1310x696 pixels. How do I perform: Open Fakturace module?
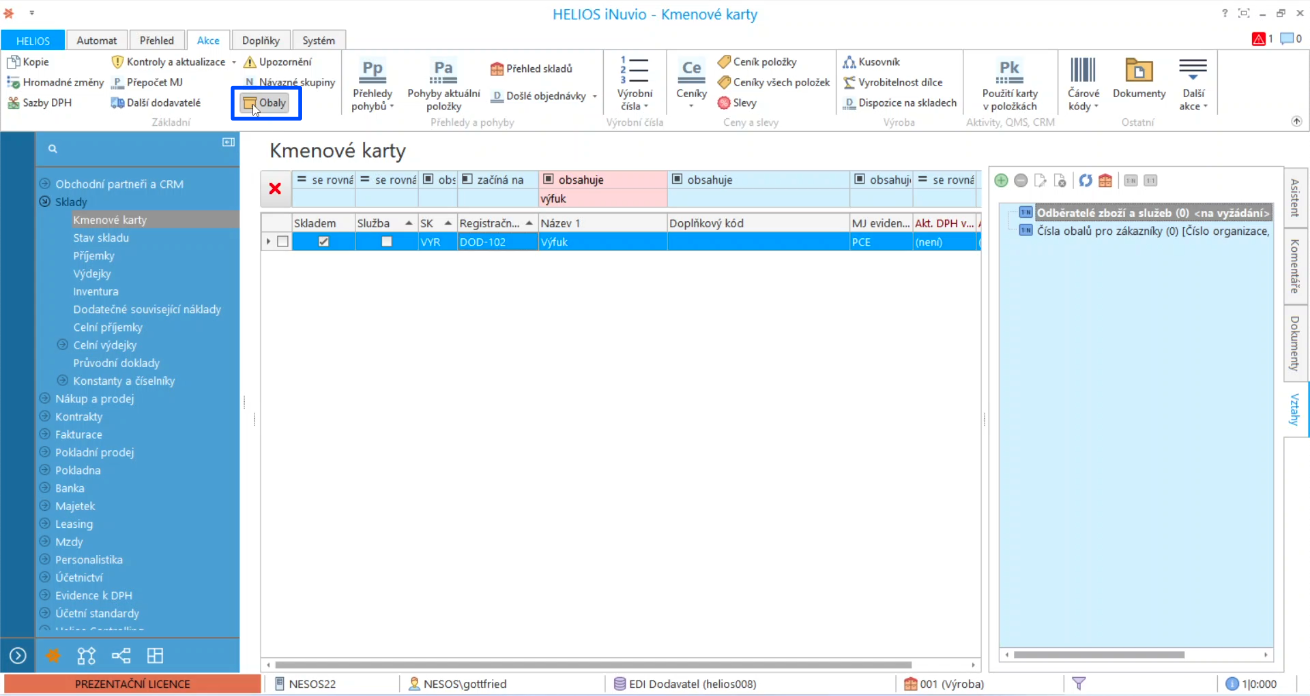pos(79,435)
